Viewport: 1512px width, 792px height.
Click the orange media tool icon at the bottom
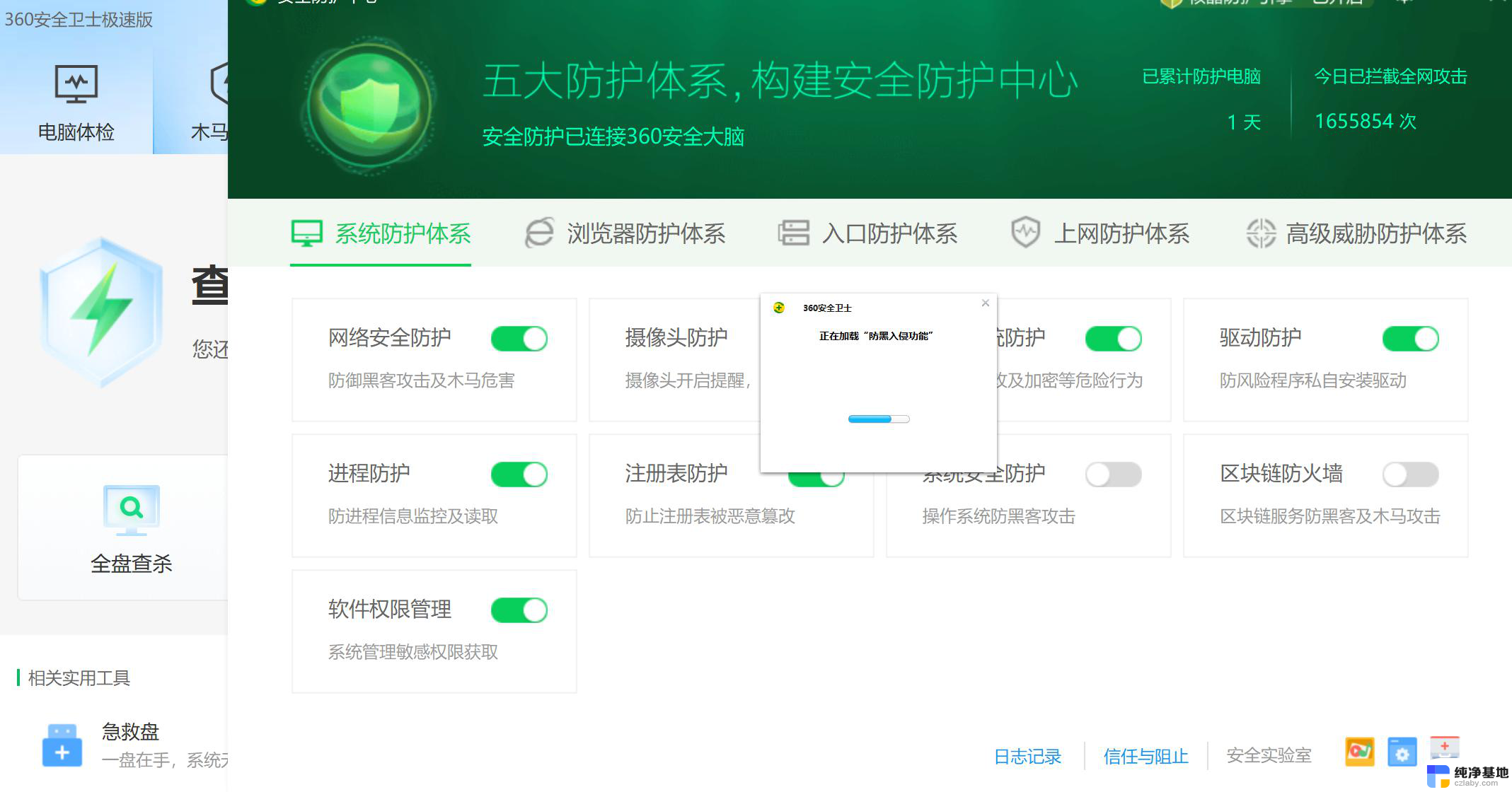(x=1359, y=752)
